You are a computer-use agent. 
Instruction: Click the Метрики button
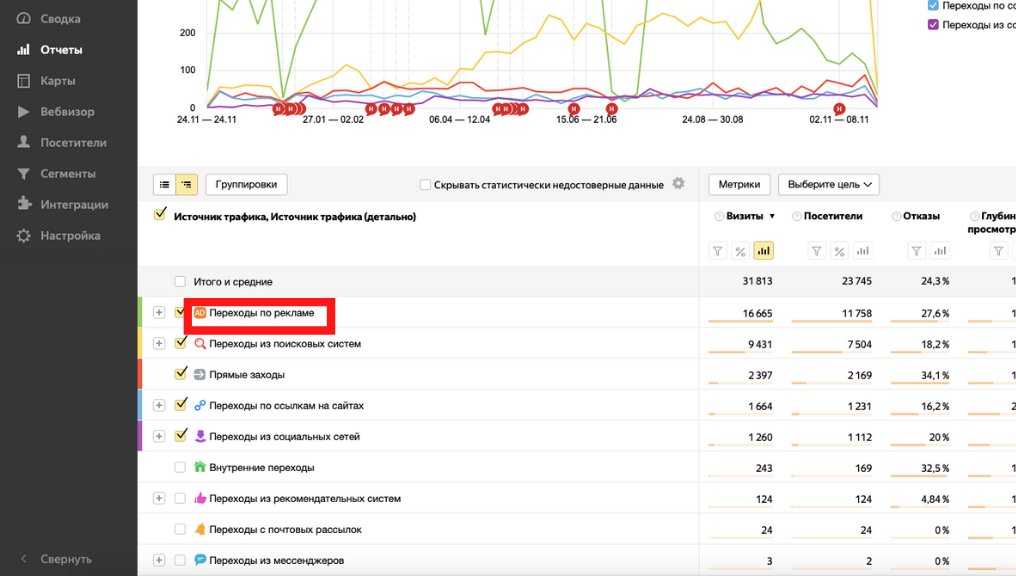tap(740, 184)
